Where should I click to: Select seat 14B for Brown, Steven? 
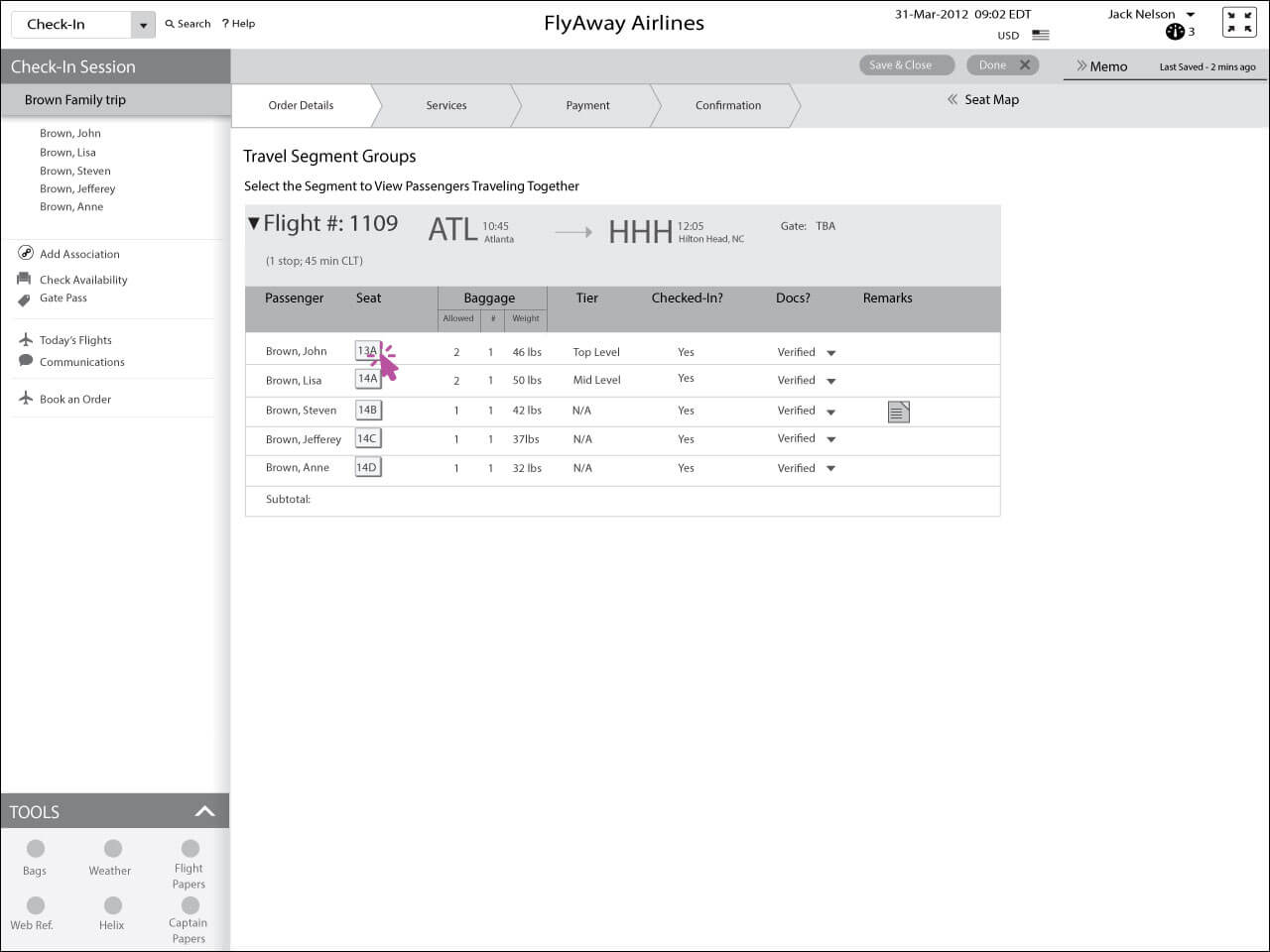click(x=367, y=410)
